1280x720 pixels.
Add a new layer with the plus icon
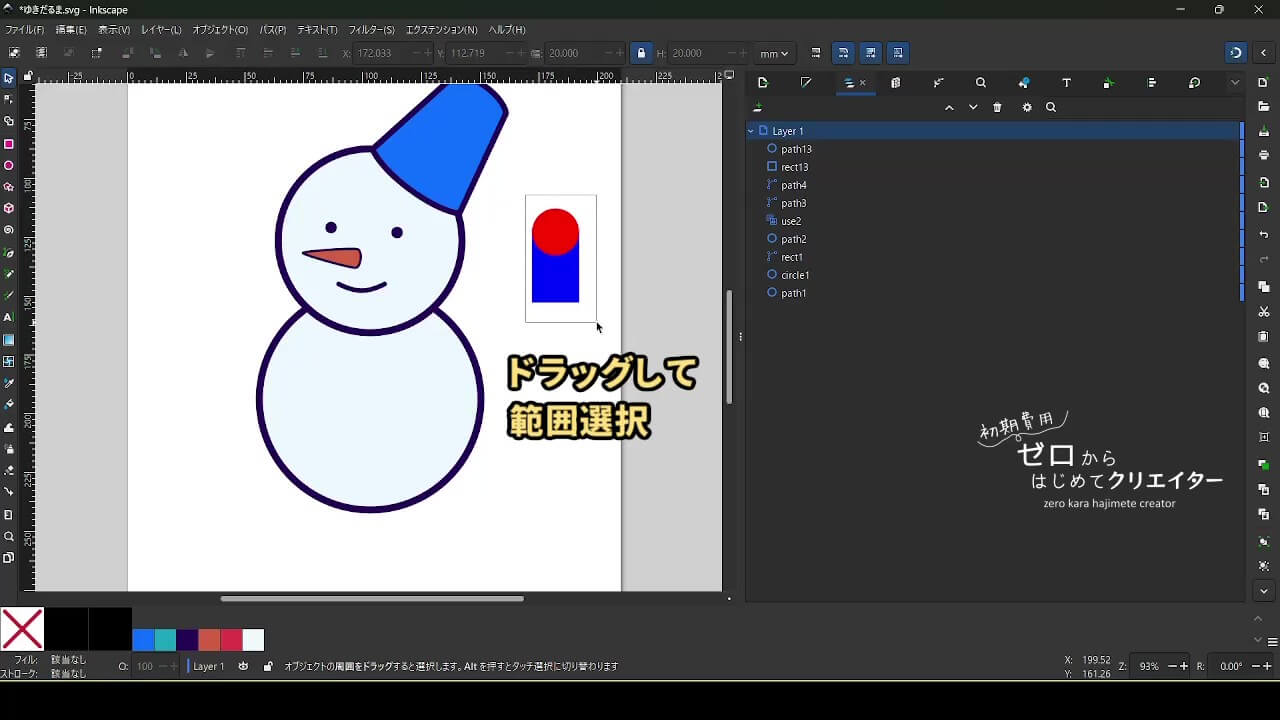click(758, 108)
